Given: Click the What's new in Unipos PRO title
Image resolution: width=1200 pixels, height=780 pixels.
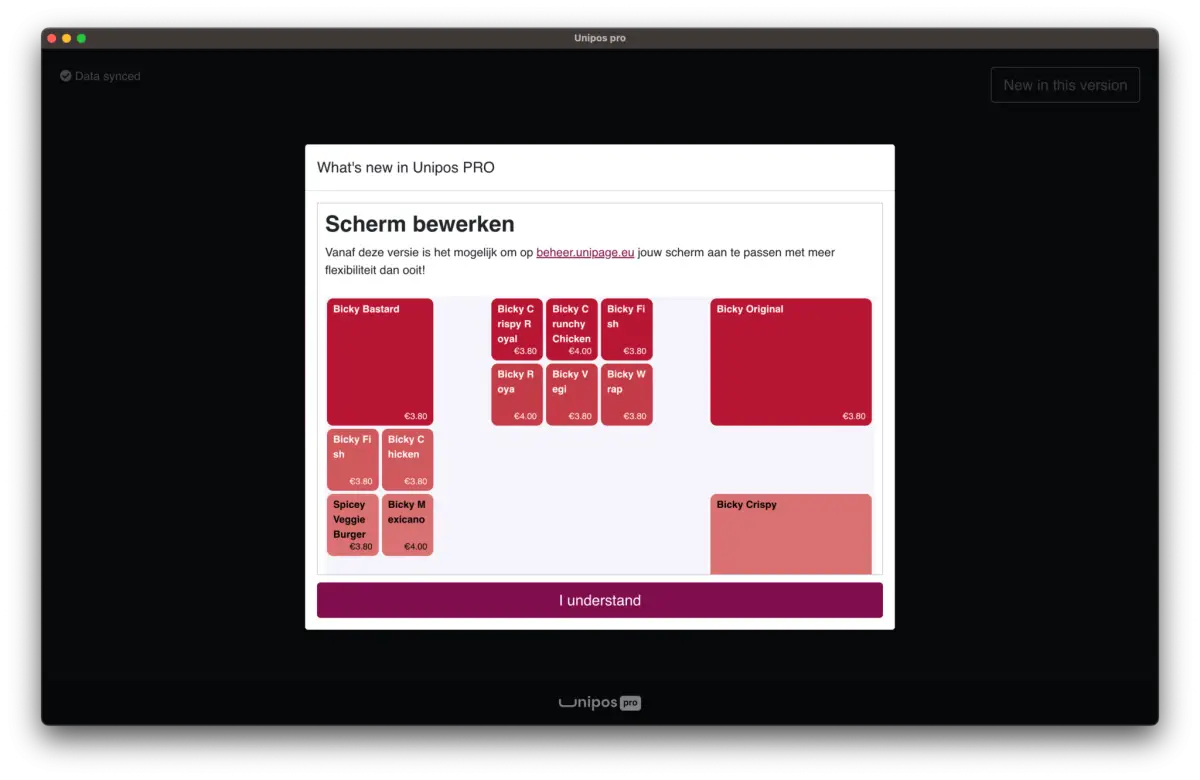Looking at the screenshot, I should pyautogui.click(x=406, y=167).
